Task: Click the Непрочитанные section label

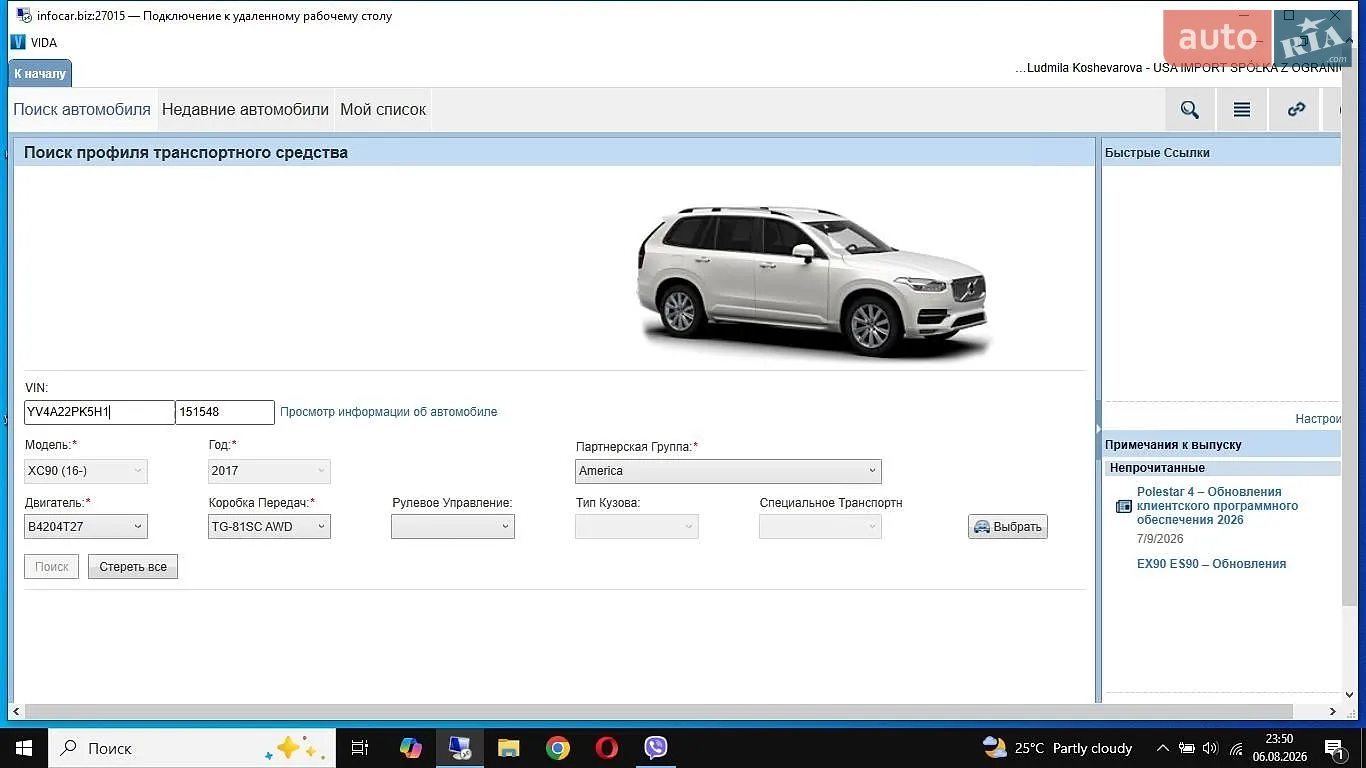Action: pos(1157,468)
